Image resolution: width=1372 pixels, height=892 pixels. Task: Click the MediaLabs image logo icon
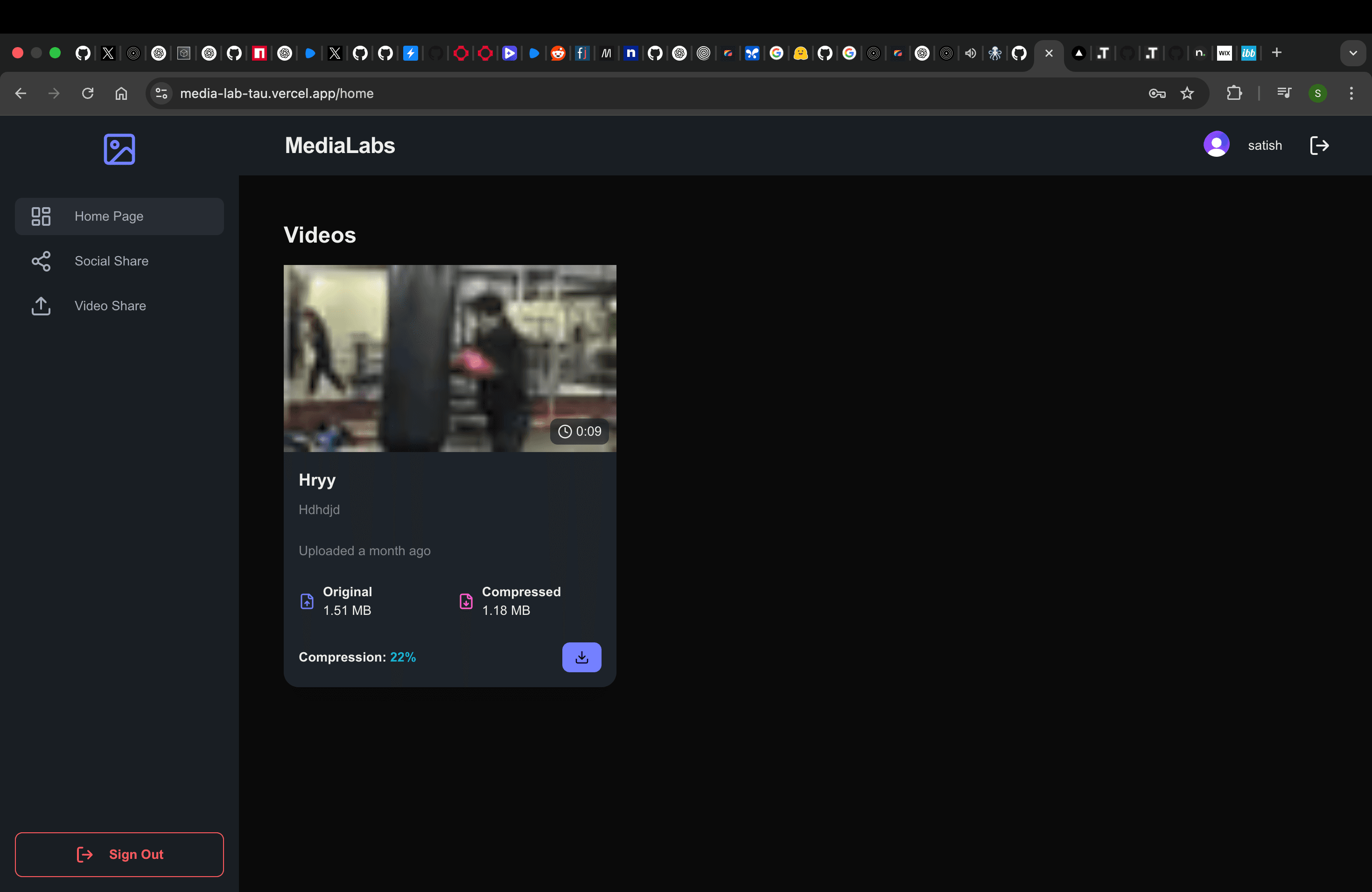[x=119, y=149]
